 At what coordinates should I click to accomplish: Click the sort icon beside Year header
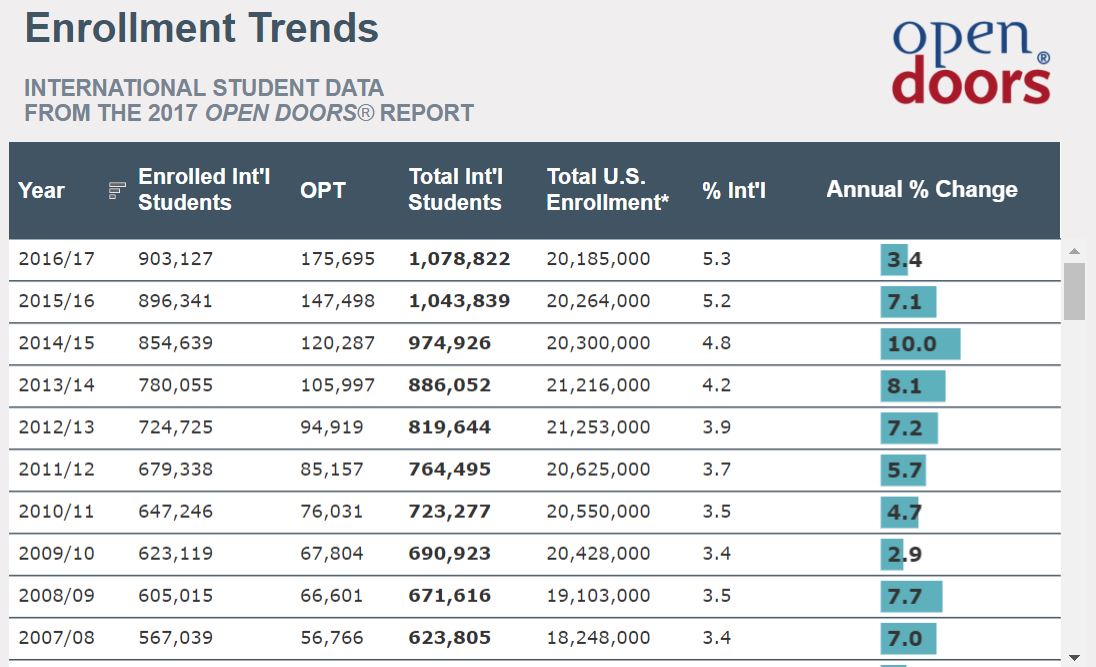click(117, 190)
